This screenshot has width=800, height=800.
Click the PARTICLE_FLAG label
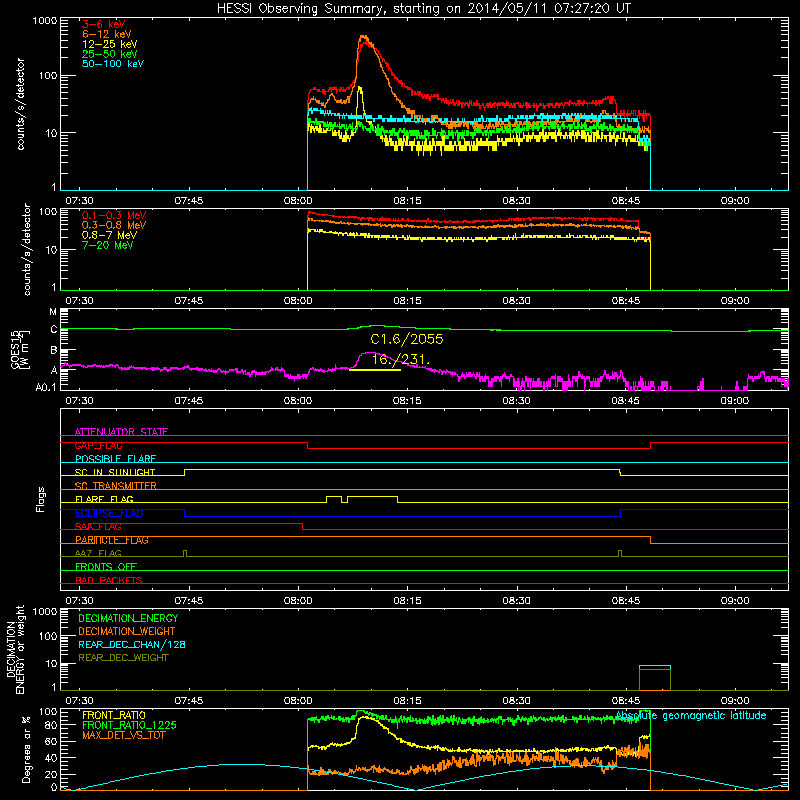tap(112, 540)
